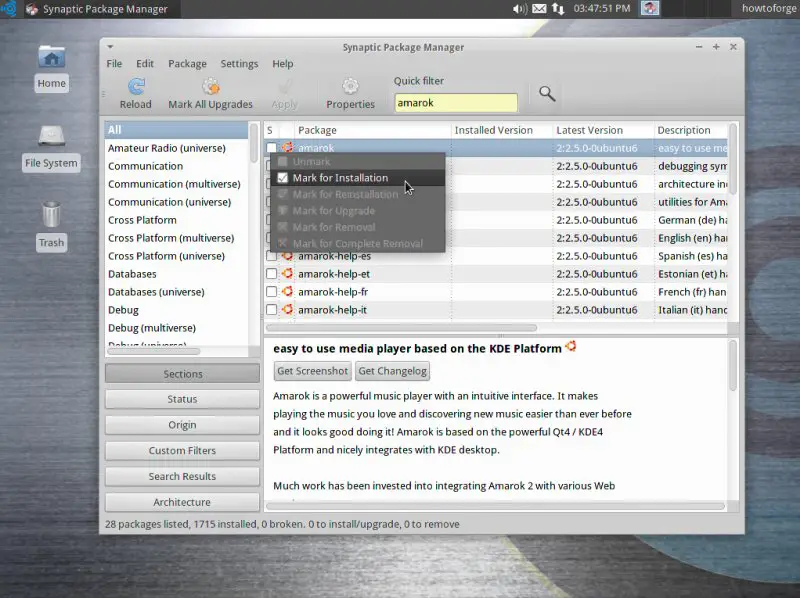The image size is (800, 598).
Task: Select the amarok-help-fr package name
Action: [333, 292]
